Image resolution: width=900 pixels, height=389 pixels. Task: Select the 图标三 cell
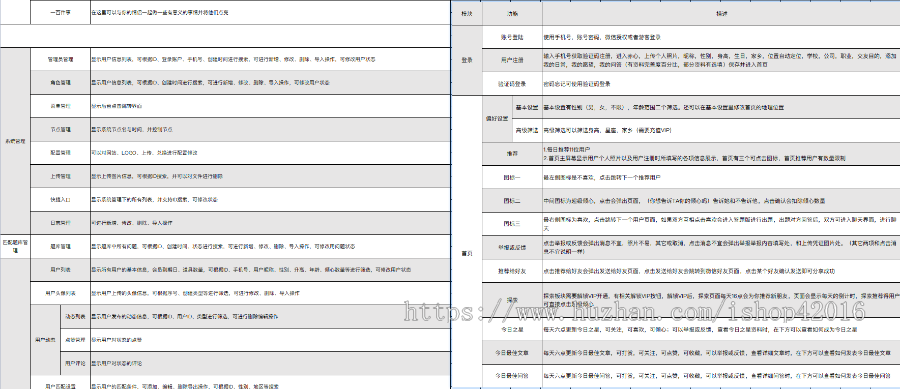[x=512, y=224]
